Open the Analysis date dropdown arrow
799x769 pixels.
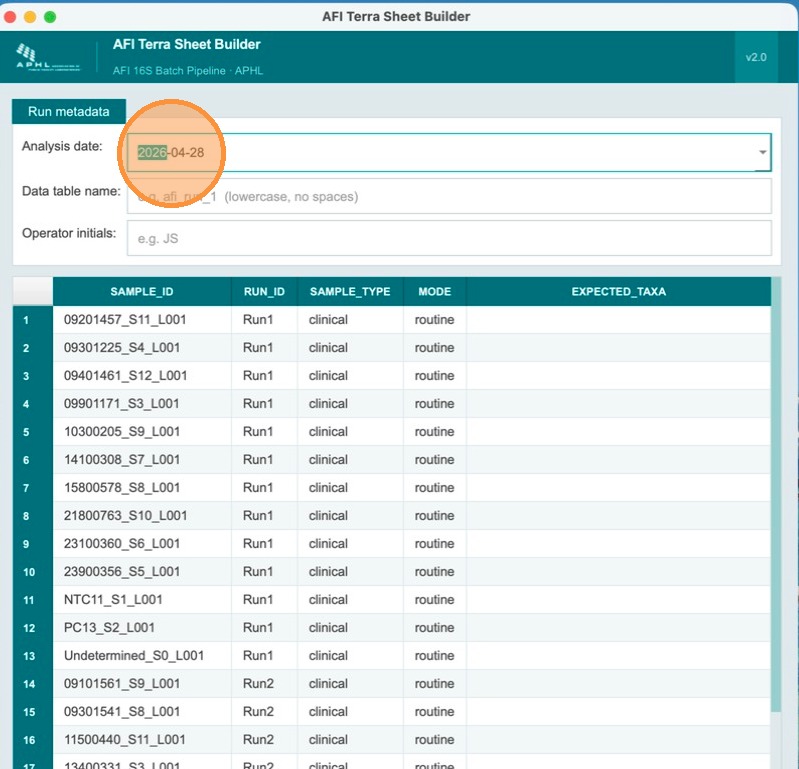(x=762, y=152)
